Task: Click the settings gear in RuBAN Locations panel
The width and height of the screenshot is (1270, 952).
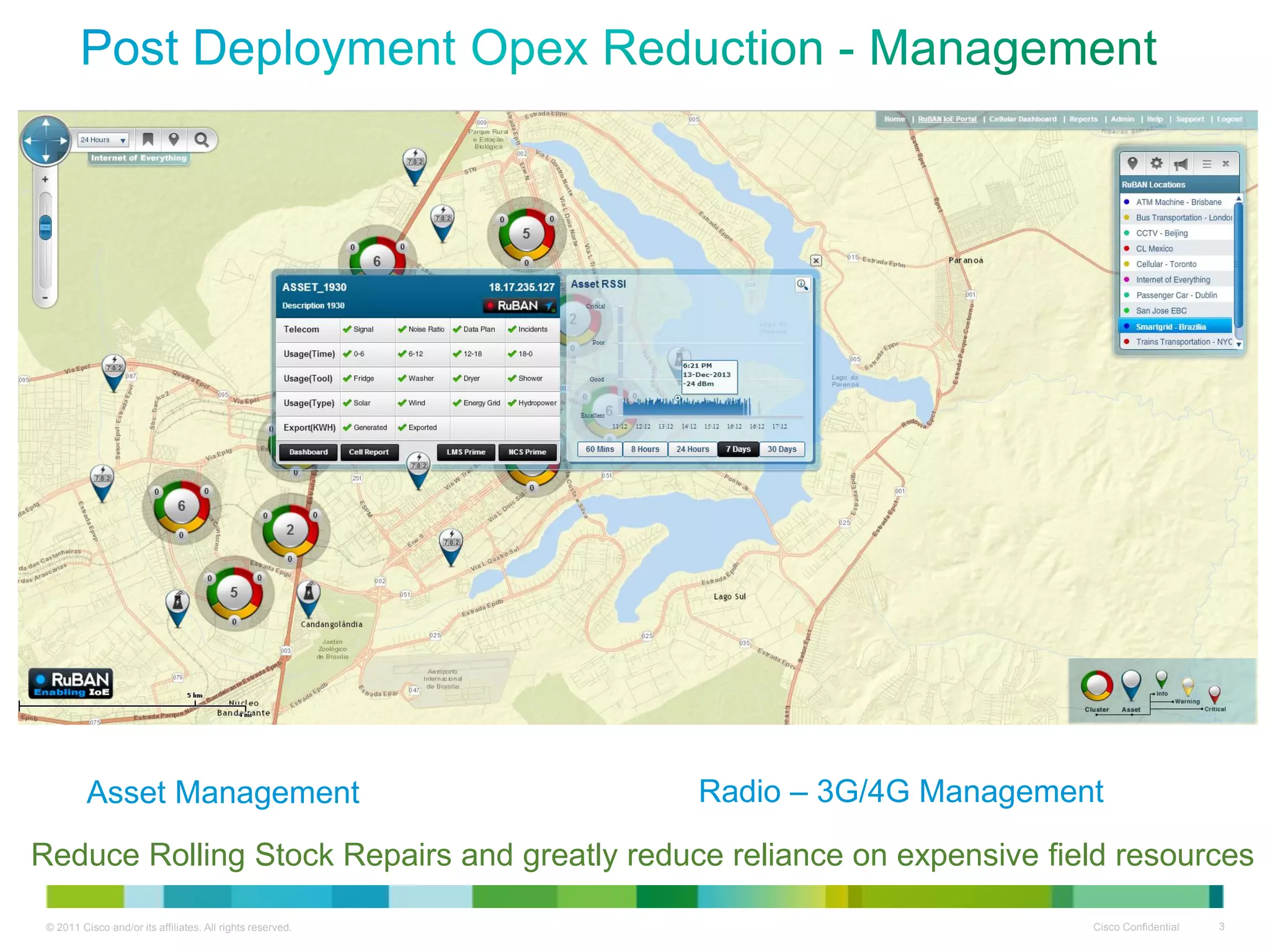Action: (1156, 164)
